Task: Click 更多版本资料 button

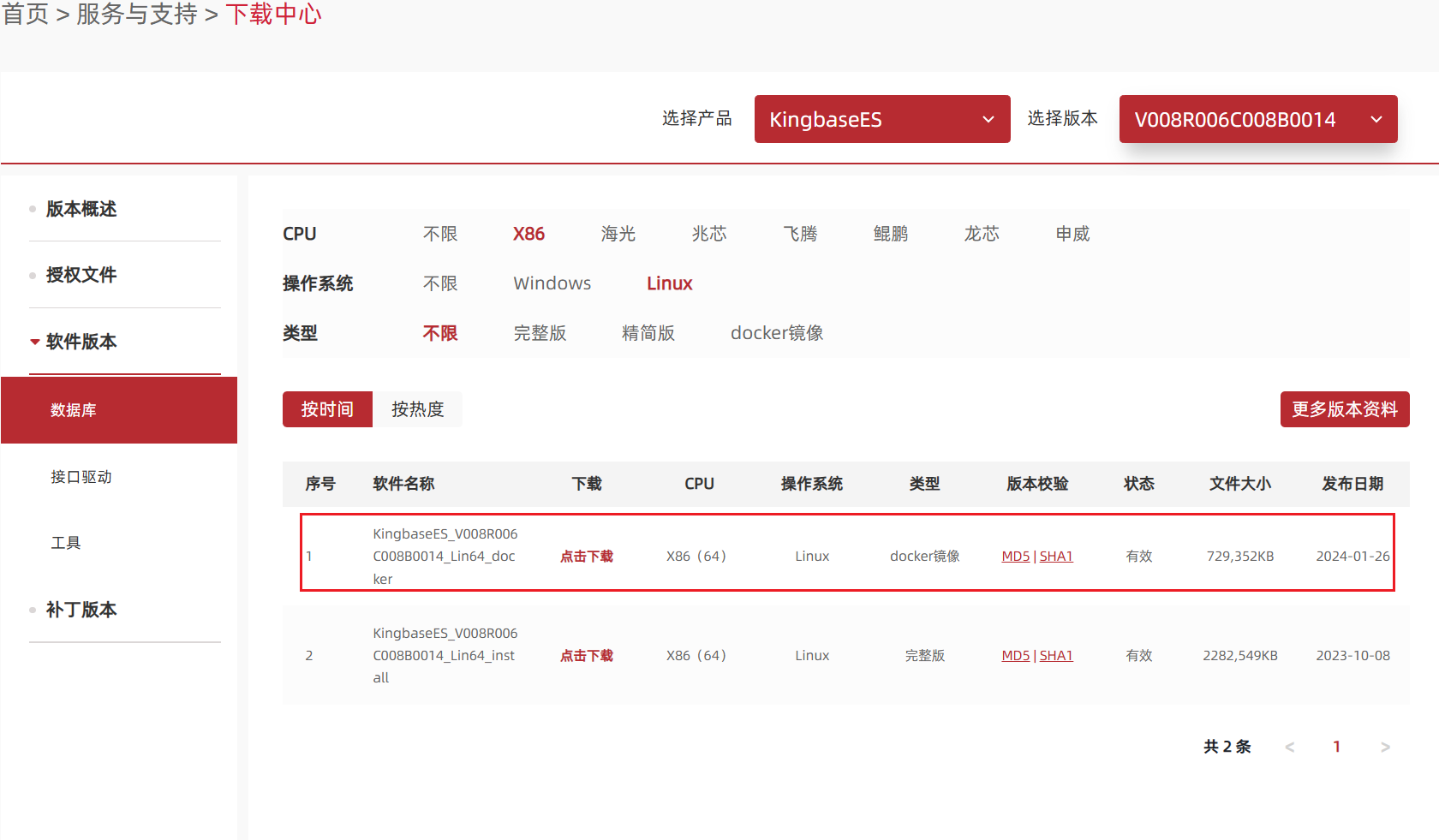Action: point(1345,409)
